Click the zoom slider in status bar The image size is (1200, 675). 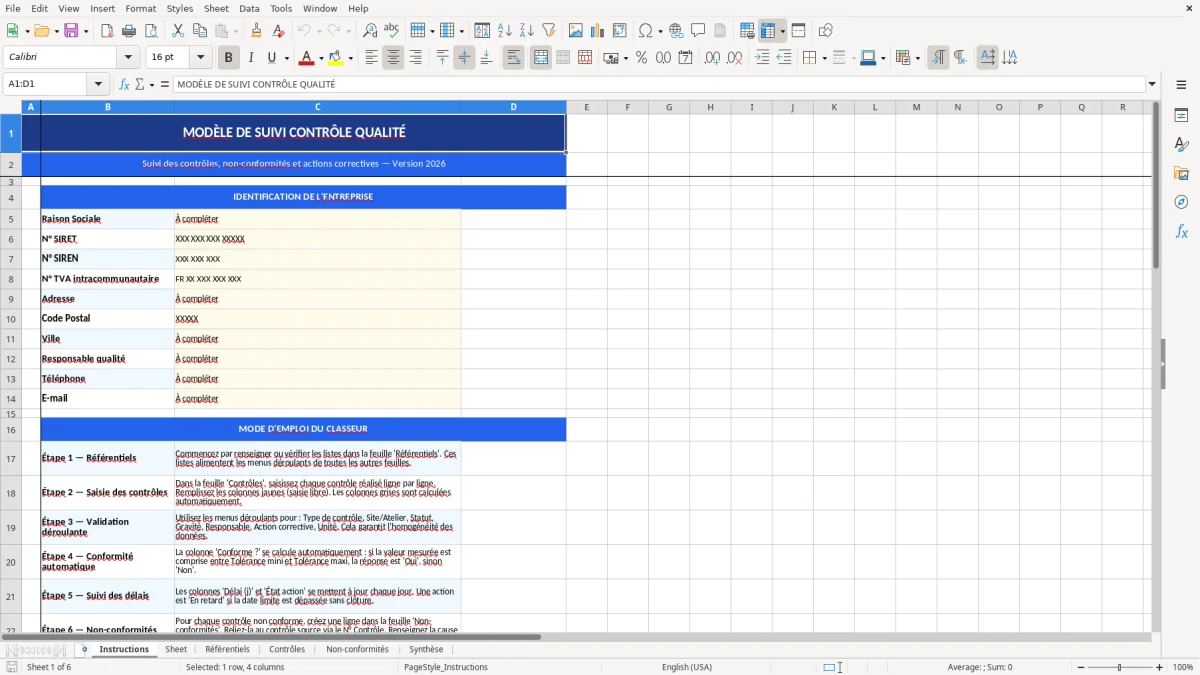tap(1119, 667)
